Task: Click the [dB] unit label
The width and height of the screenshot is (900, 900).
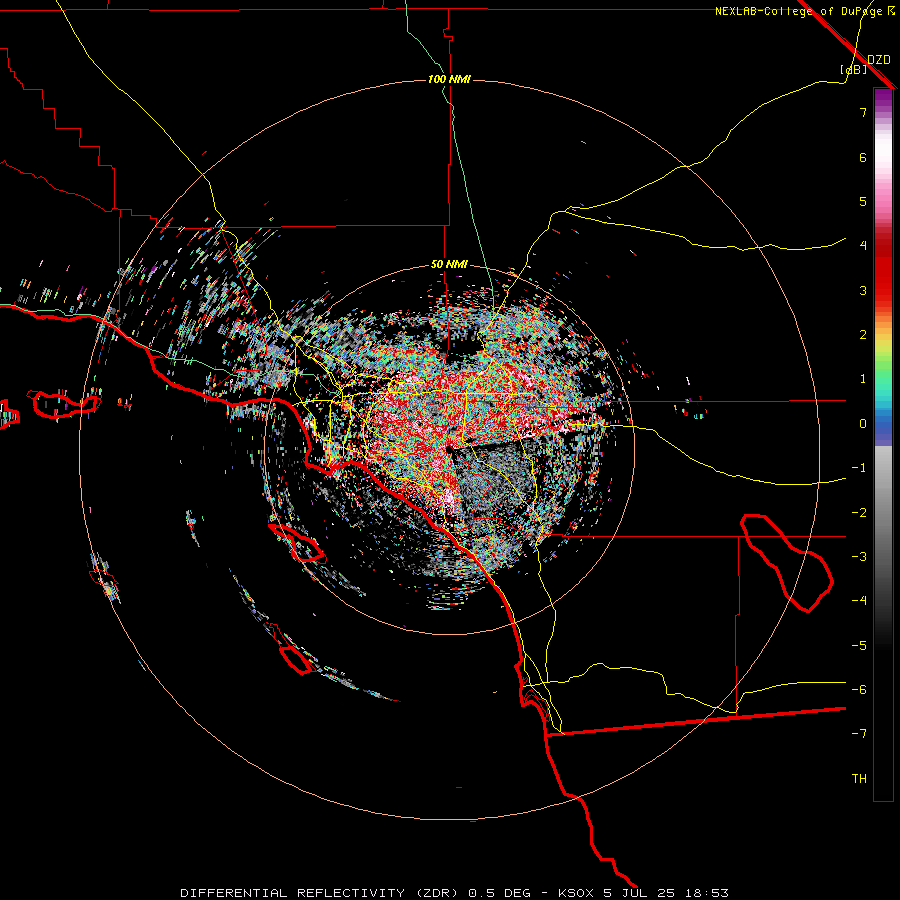Action: (x=854, y=69)
